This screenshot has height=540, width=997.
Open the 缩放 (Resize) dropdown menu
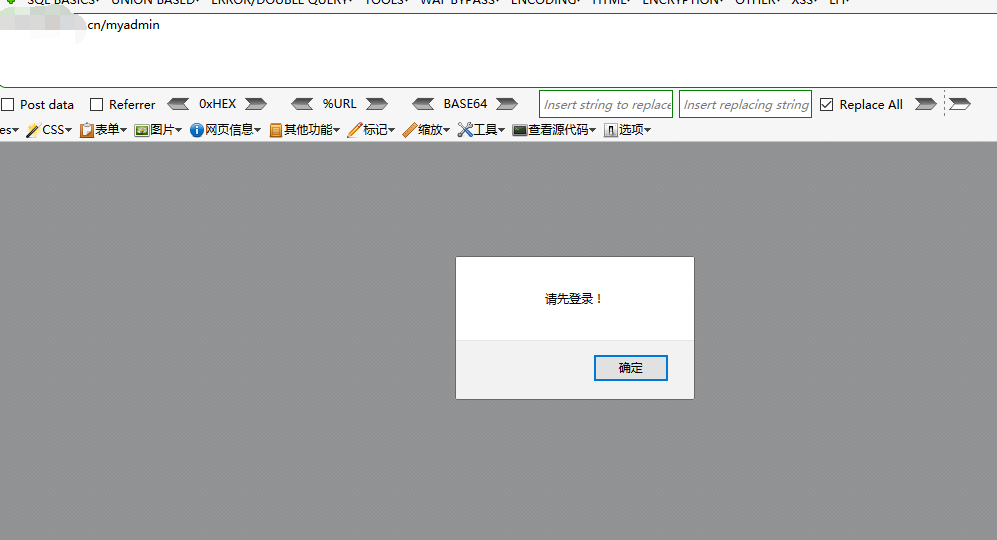coord(426,130)
